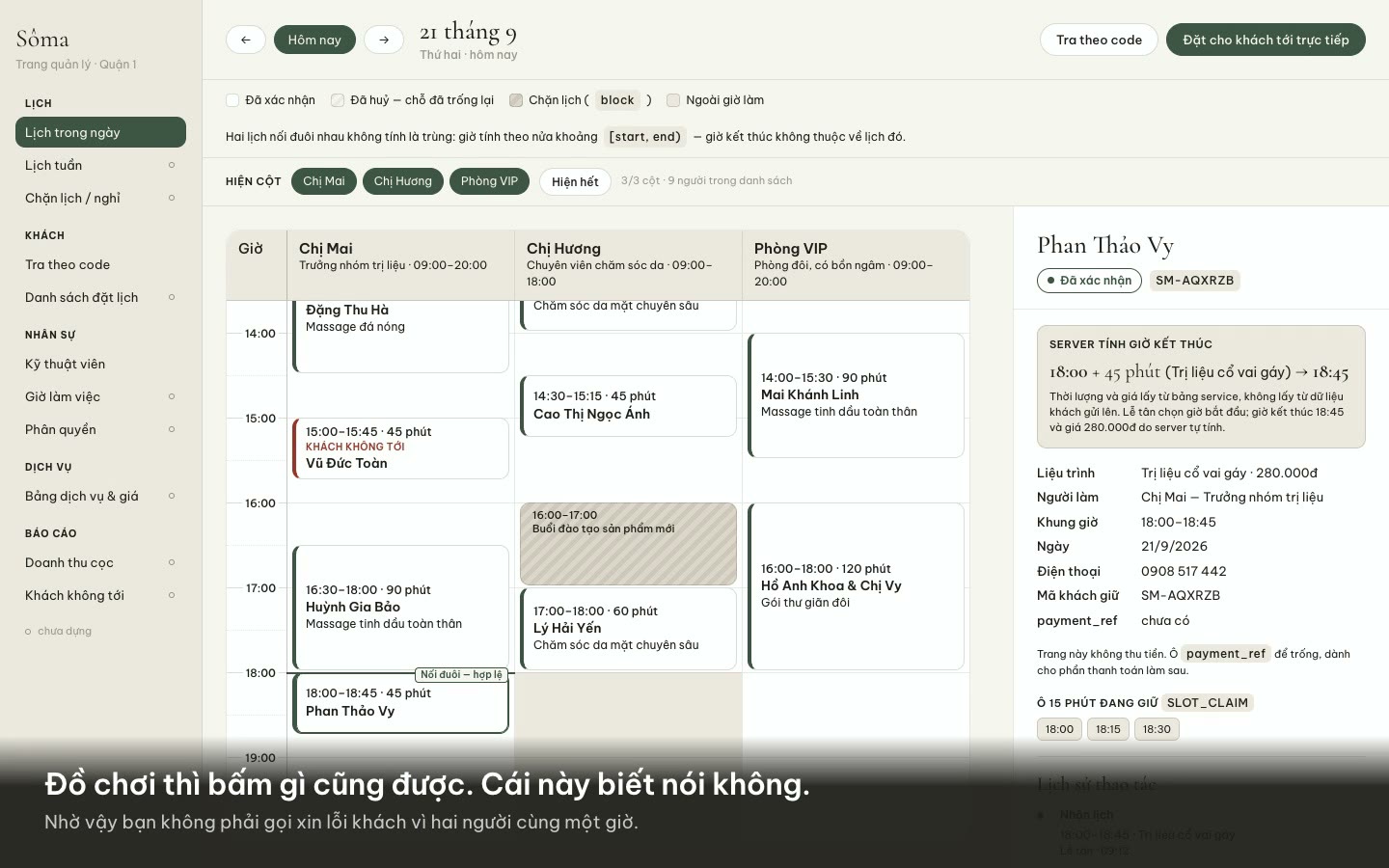Select the Buổi đào tạo sản phẩm mới block
This screenshot has height=868, width=1389.
[628, 544]
